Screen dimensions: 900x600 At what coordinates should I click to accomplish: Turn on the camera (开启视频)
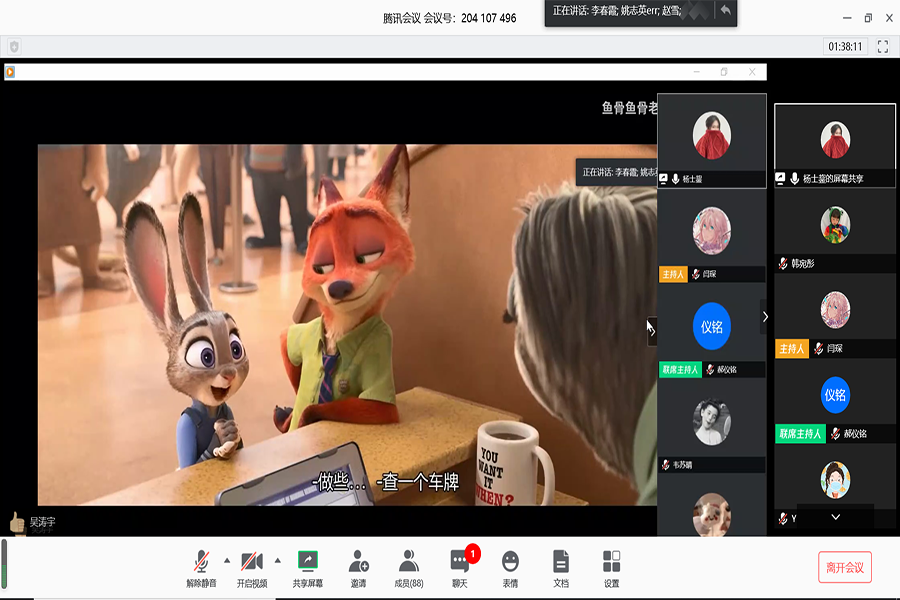[x=252, y=568]
